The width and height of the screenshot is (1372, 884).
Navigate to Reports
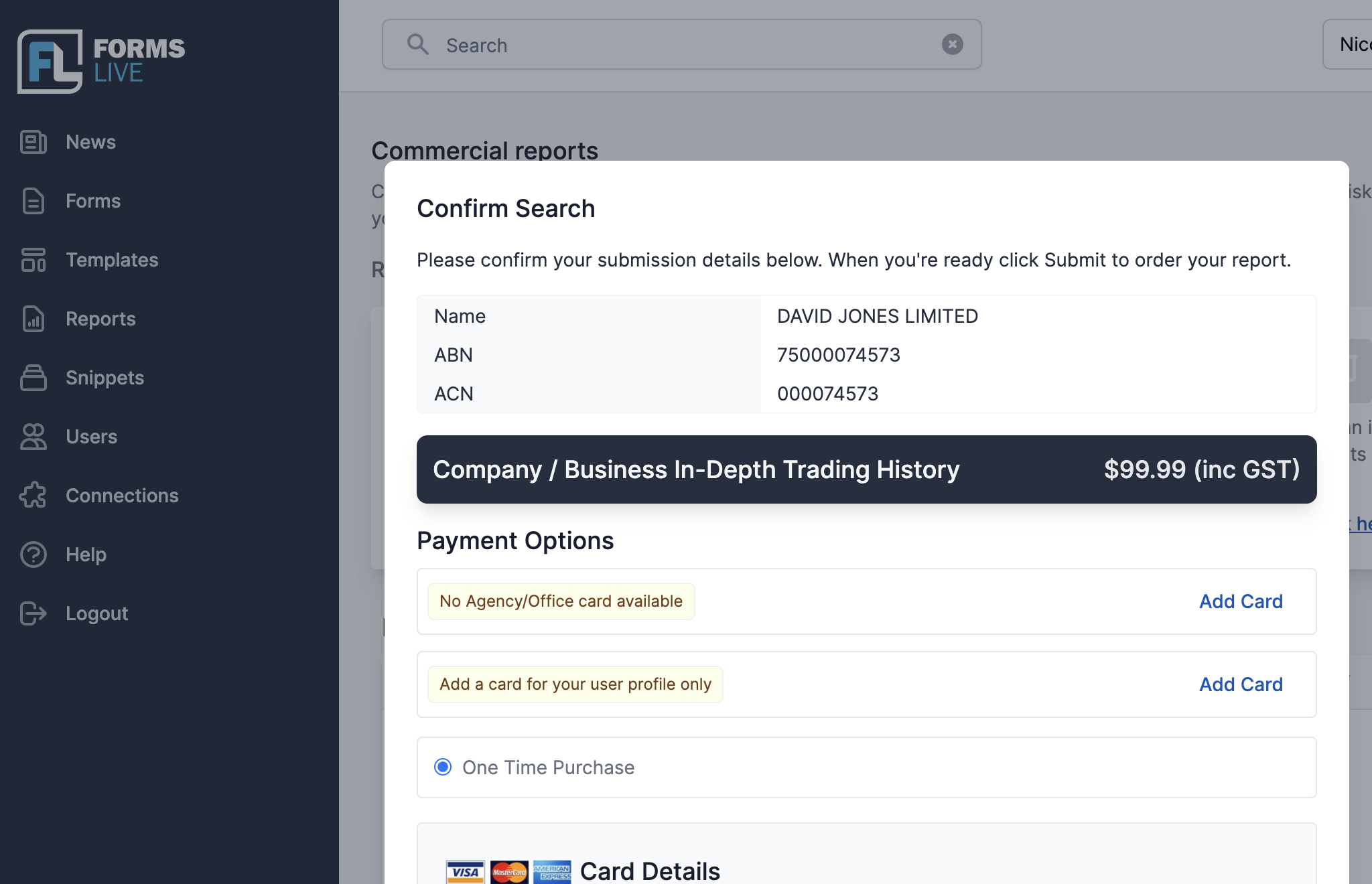tap(100, 319)
